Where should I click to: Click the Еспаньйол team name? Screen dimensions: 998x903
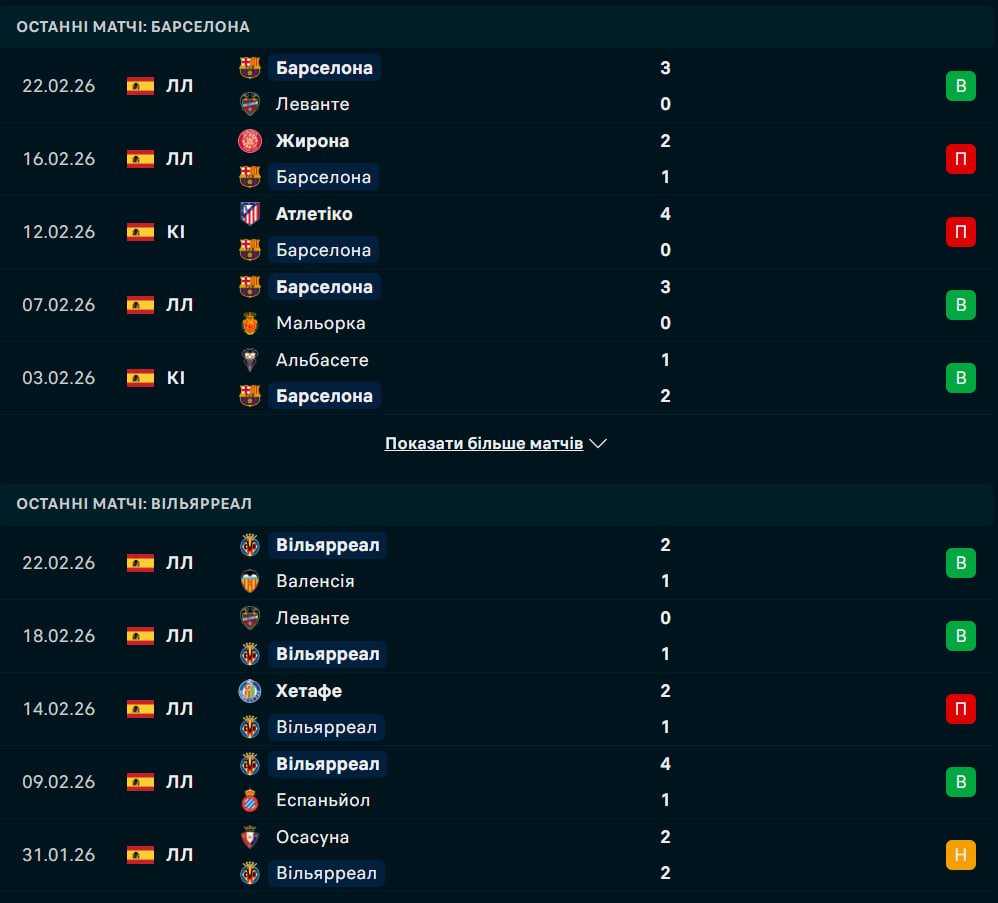click(x=323, y=800)
